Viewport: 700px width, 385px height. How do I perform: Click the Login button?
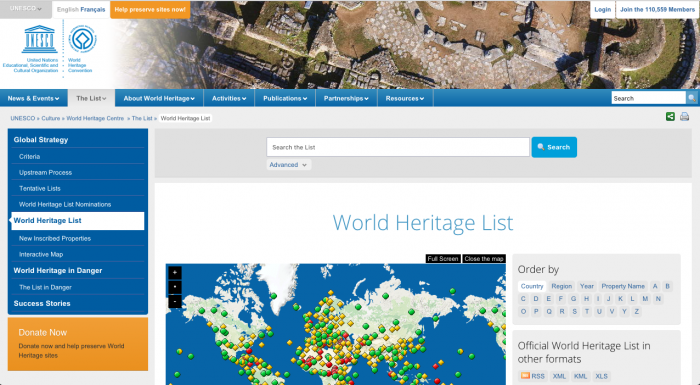click(x=602, y=9)
